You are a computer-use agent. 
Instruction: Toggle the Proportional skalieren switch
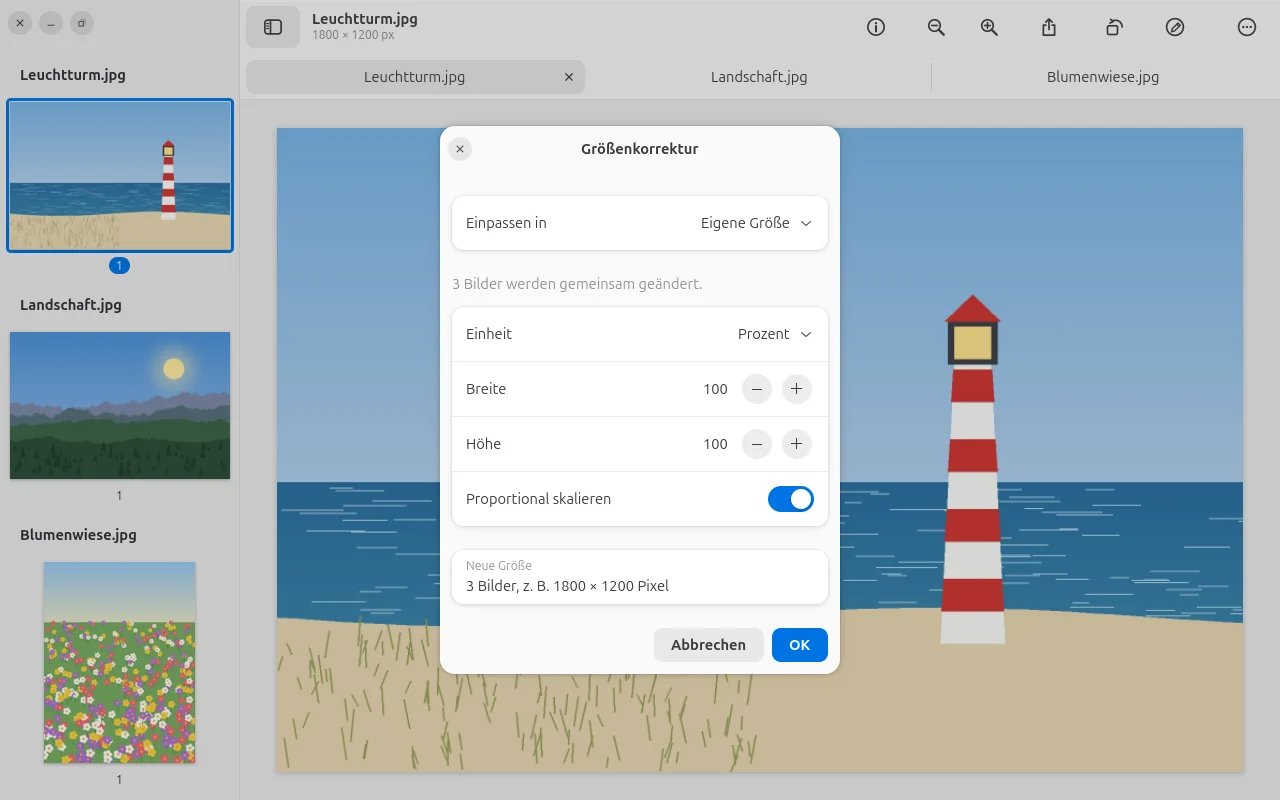click(791, 499)
